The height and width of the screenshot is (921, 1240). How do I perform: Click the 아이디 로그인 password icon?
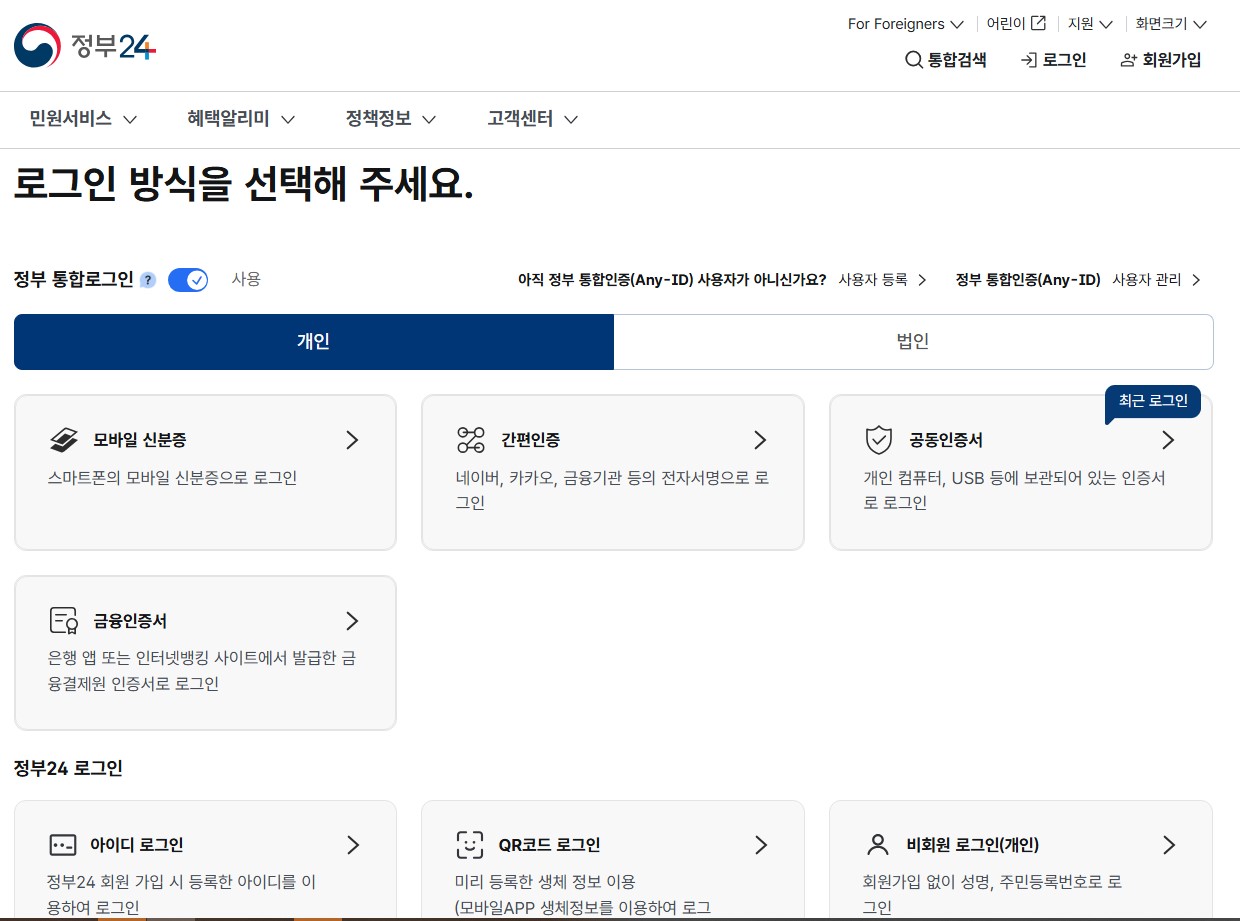pos(63,845)
